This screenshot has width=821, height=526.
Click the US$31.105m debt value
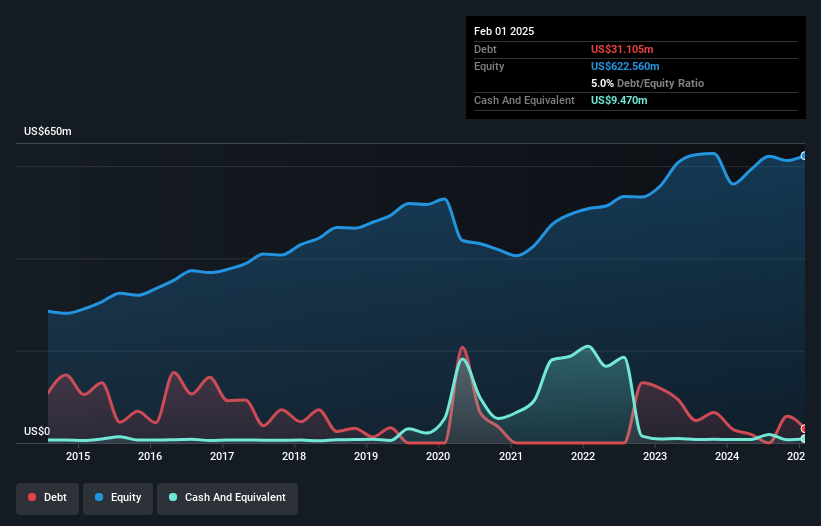(x=622, y=49)
